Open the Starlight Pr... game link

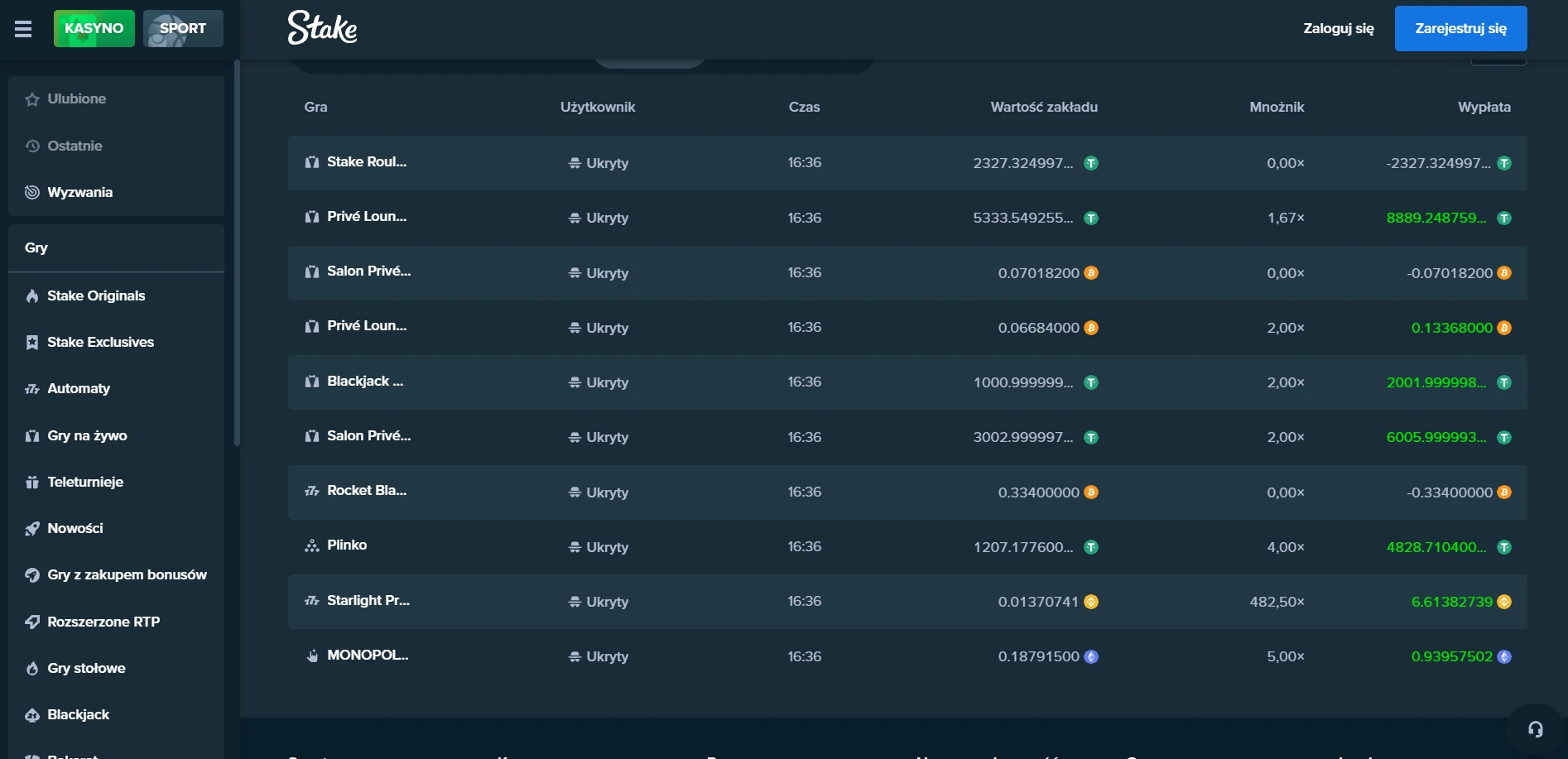tap(368, 600)
